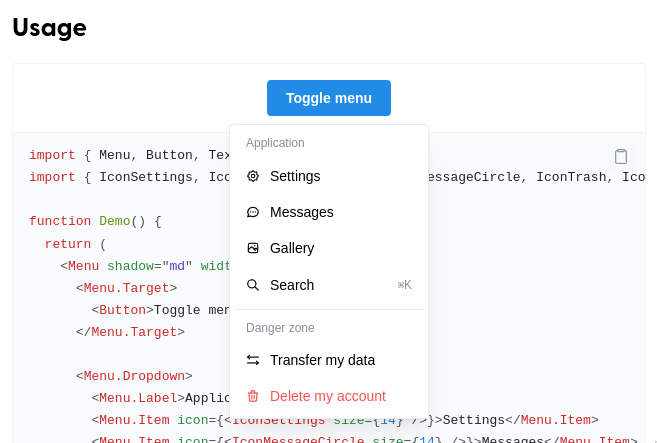Select Delete my account
Screen dimensions: 657x443
click(x=327, y=396)
